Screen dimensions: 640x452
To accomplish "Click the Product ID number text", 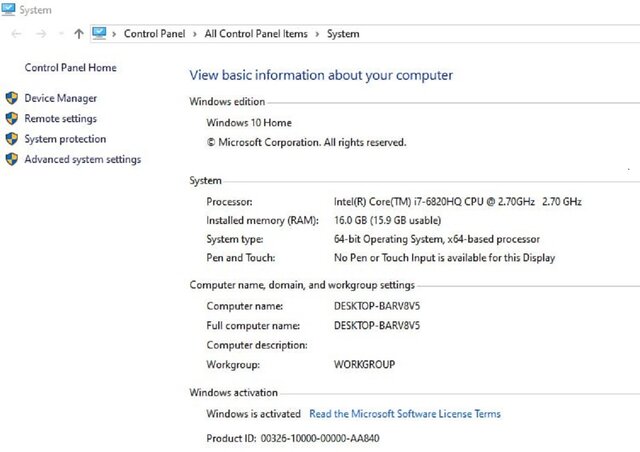I will [320, 438].
